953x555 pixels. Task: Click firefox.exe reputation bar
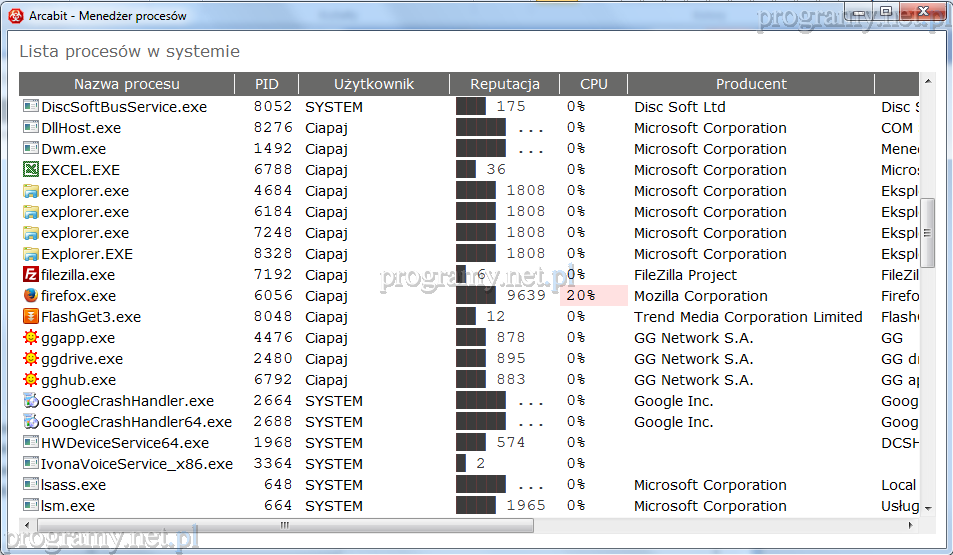click(x=477, y=296)
